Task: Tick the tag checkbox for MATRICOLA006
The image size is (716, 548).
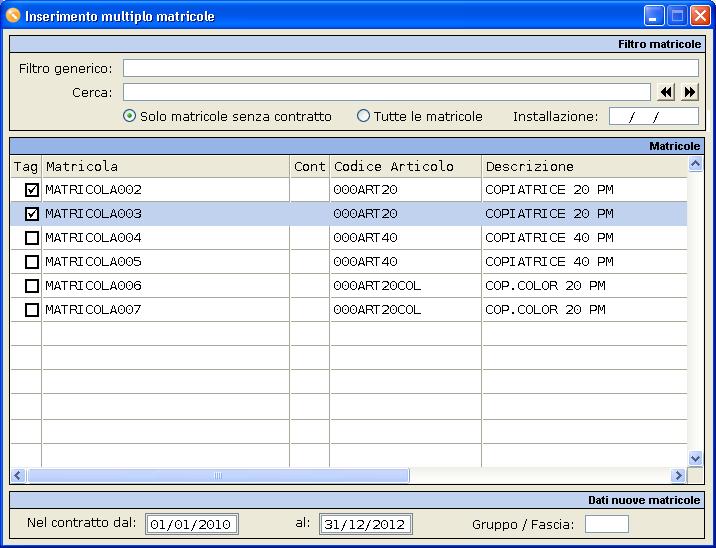Action: point(32,286)
